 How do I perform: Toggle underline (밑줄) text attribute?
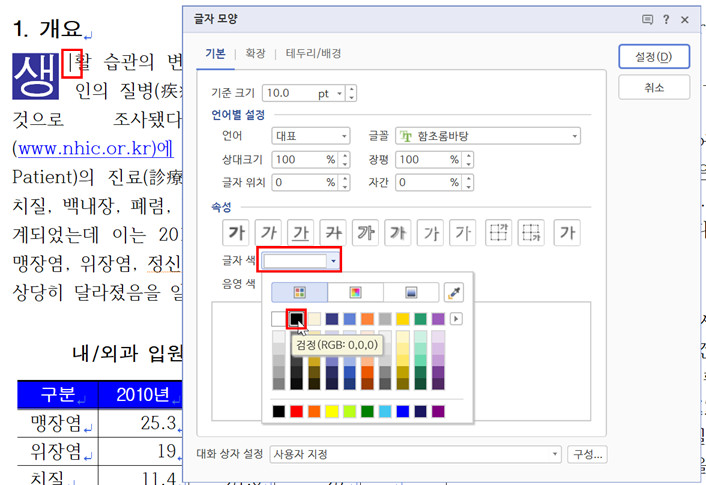click(301, 233)
